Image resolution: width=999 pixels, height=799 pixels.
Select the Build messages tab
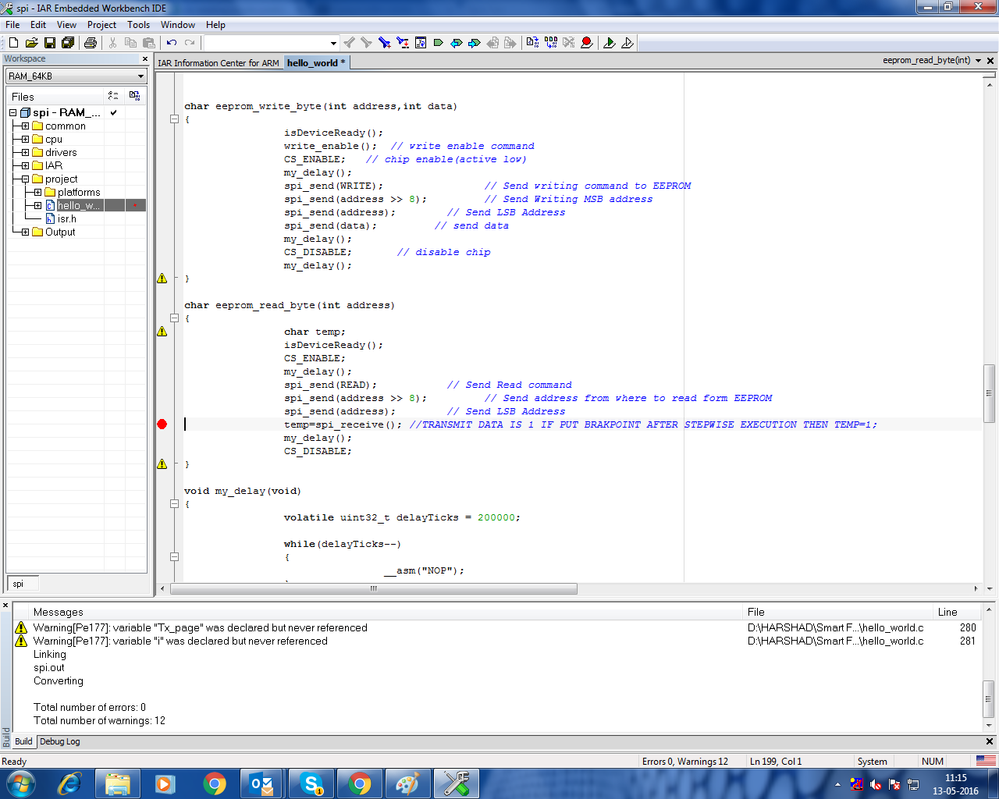pyautogui.click(x=24, y=742)
